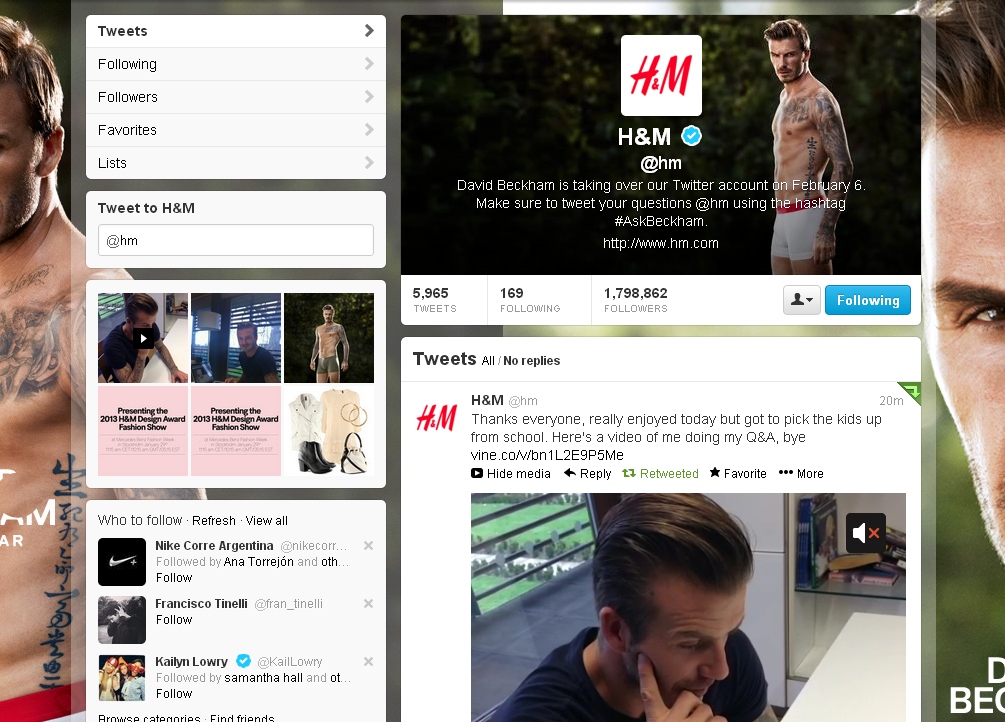Image resolution: width=1005 pixels, height=722 pixels.
Task: Switch to No replies filter
Action: tap(531, 361)
